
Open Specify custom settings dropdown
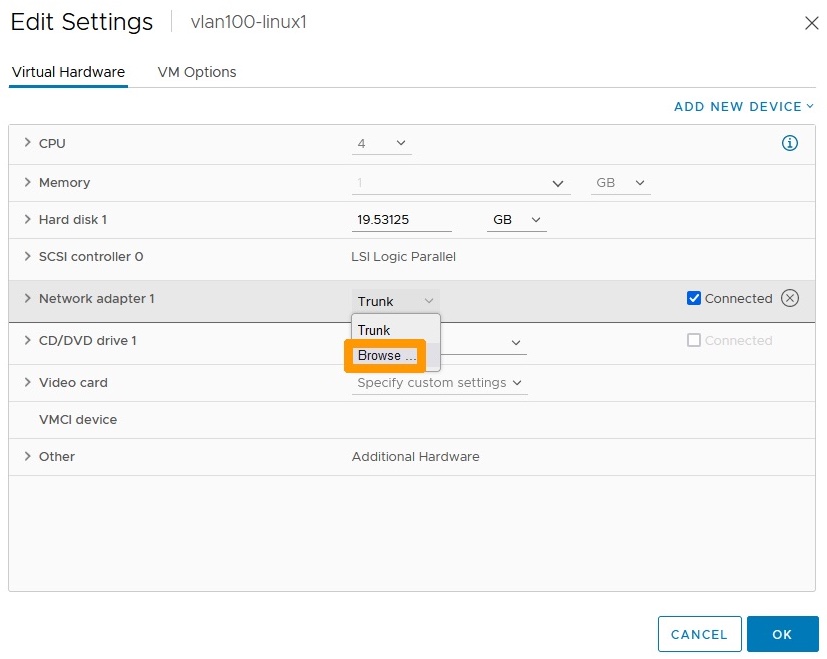pos(439,383)
